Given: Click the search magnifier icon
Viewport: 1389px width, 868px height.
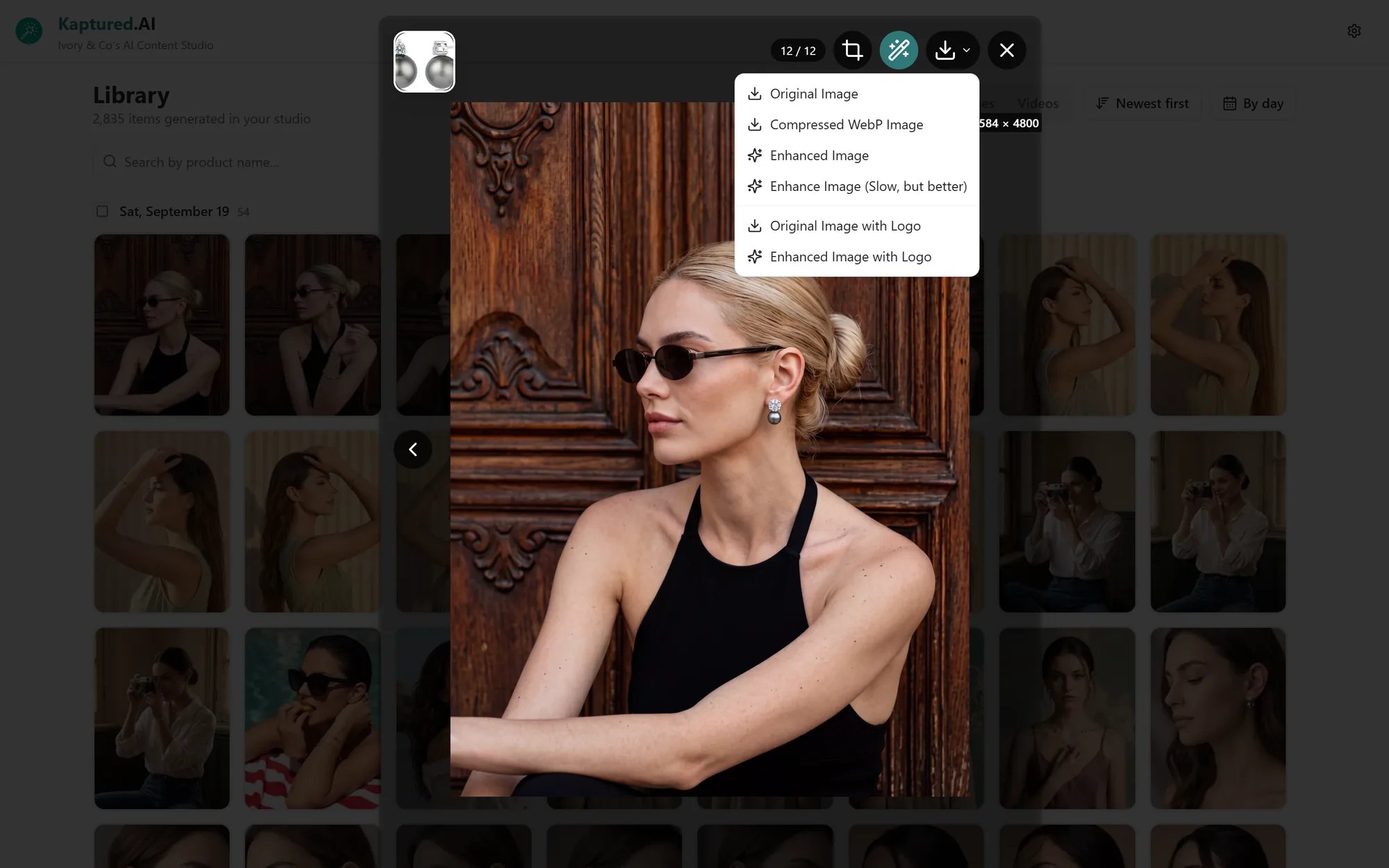Looking at the screenshot, I should tap(110, 162).
